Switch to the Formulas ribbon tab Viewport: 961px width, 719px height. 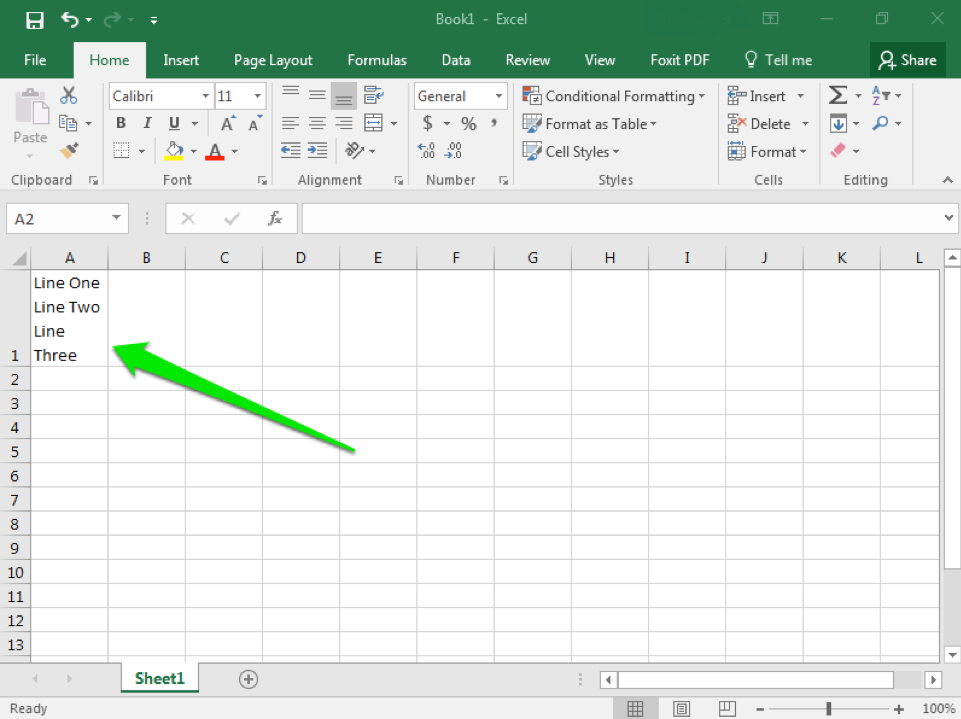click(x=377, y=60)
